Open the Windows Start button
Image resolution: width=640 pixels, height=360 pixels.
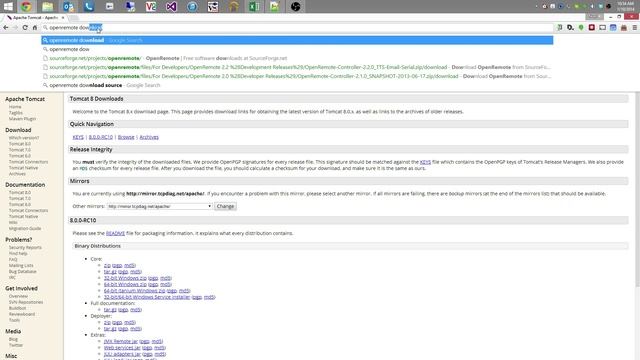click(8, 6)
